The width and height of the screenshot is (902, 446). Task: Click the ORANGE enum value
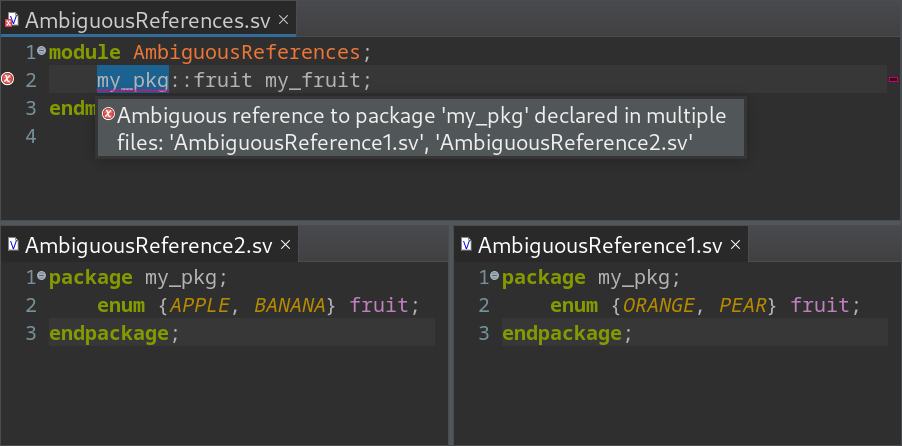pos(659,305)
